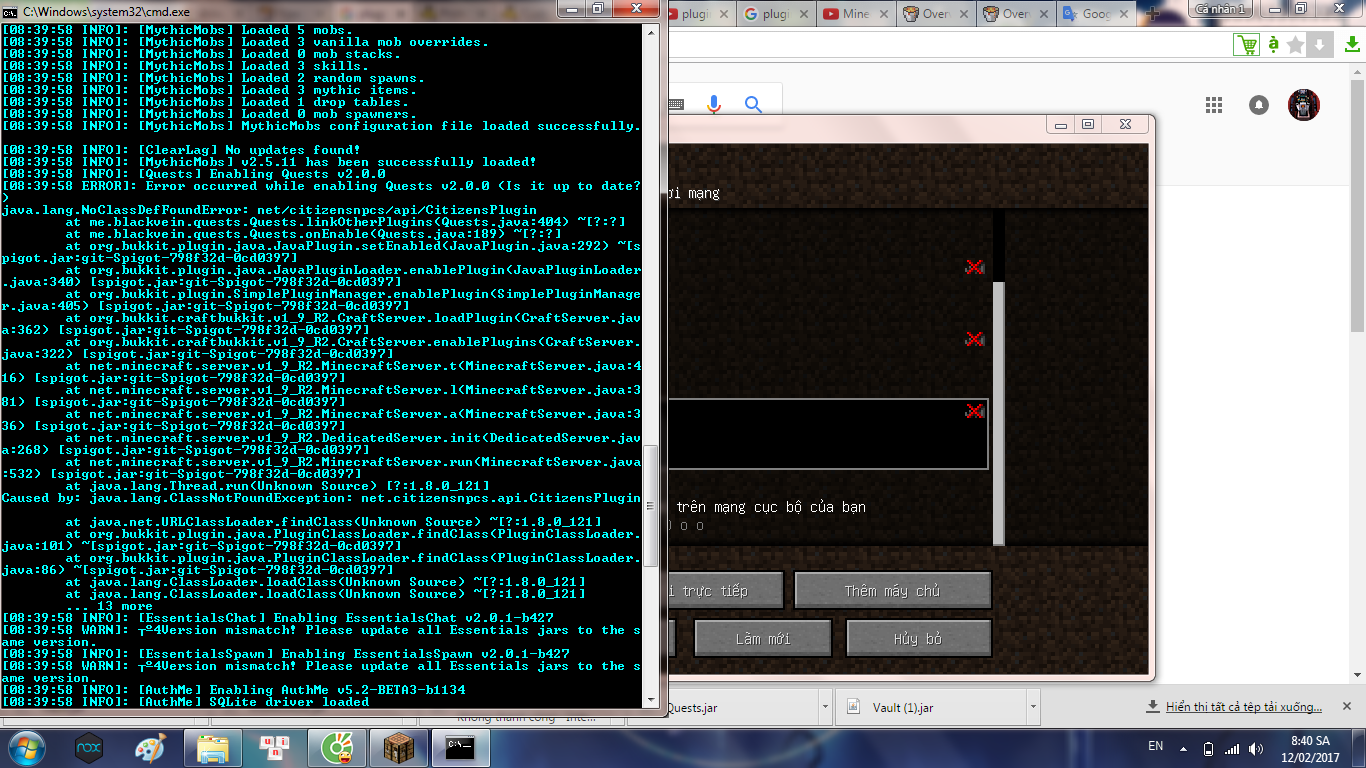1366x768 pixels.
Task: Open Paint from the taskbar
Action: coord(151,748)
